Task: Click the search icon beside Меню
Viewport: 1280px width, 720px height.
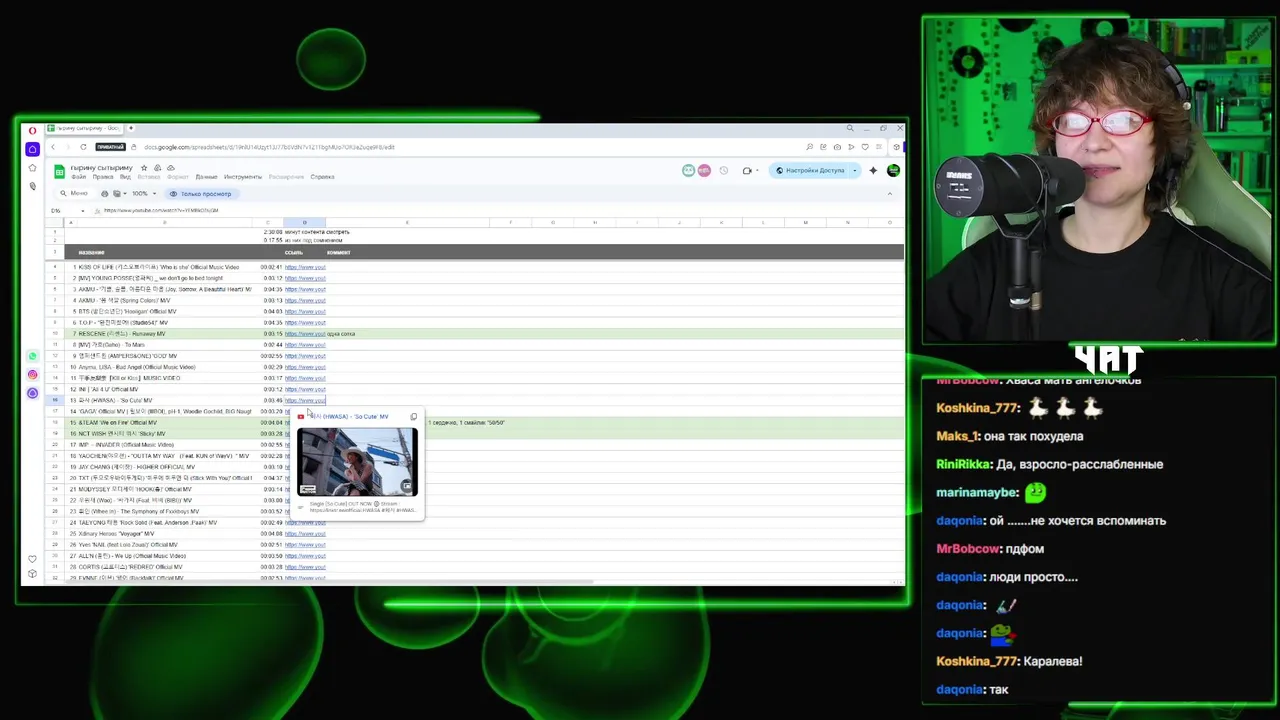Action: pos(63,193)
